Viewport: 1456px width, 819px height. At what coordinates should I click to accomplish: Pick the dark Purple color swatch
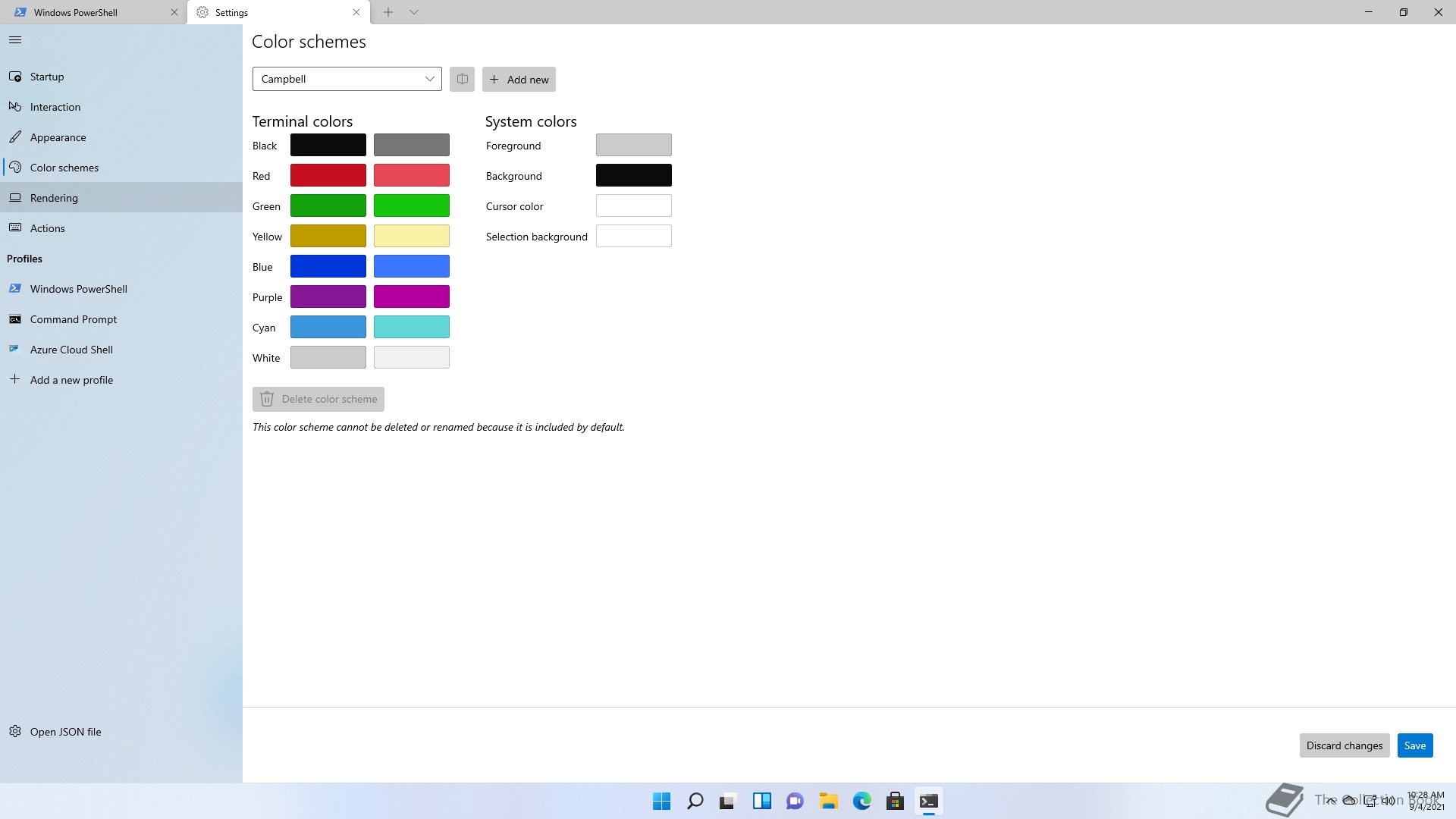pyautogui.click(x=328, y=297)
